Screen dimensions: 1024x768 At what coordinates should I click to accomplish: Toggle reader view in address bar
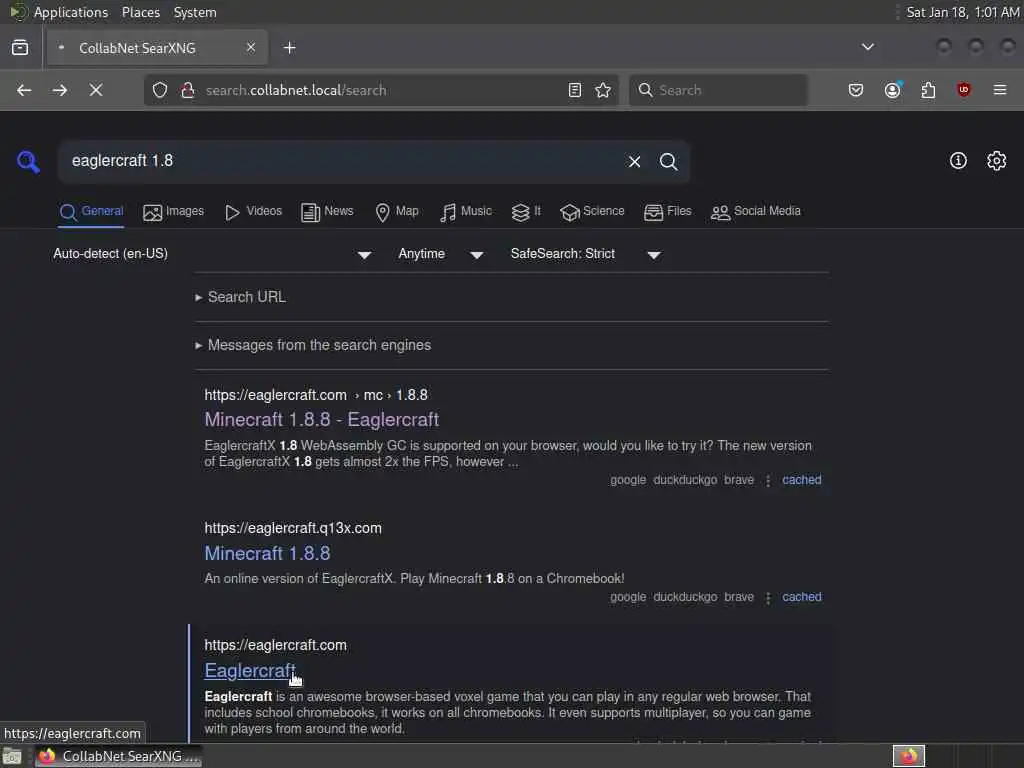tap(575, 90)
